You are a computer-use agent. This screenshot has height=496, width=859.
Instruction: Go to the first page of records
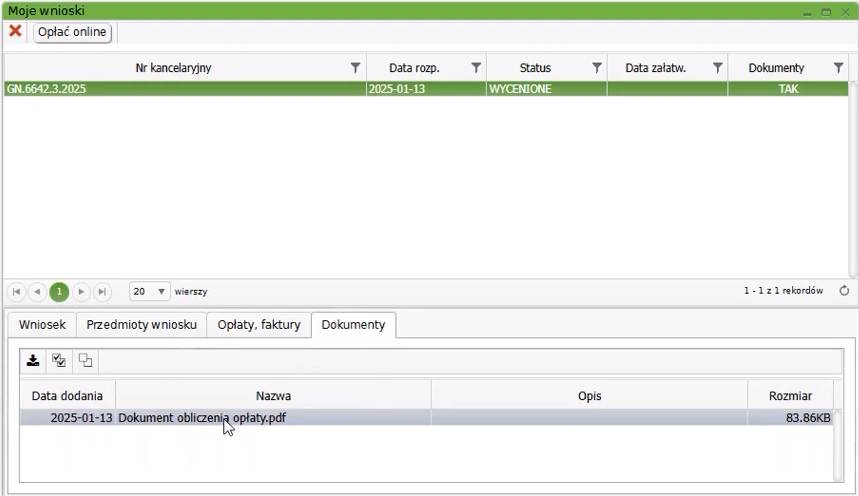[17, 291]
